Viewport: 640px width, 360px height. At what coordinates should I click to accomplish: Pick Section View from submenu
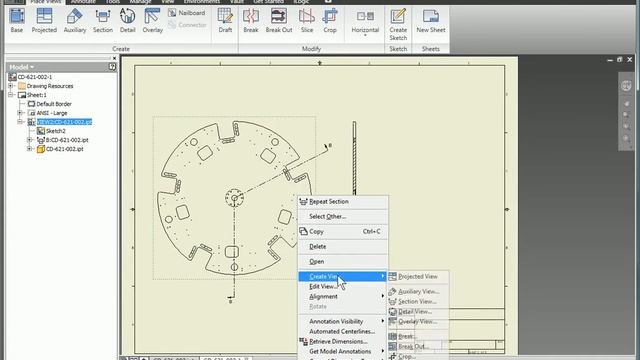click(418, 302)
